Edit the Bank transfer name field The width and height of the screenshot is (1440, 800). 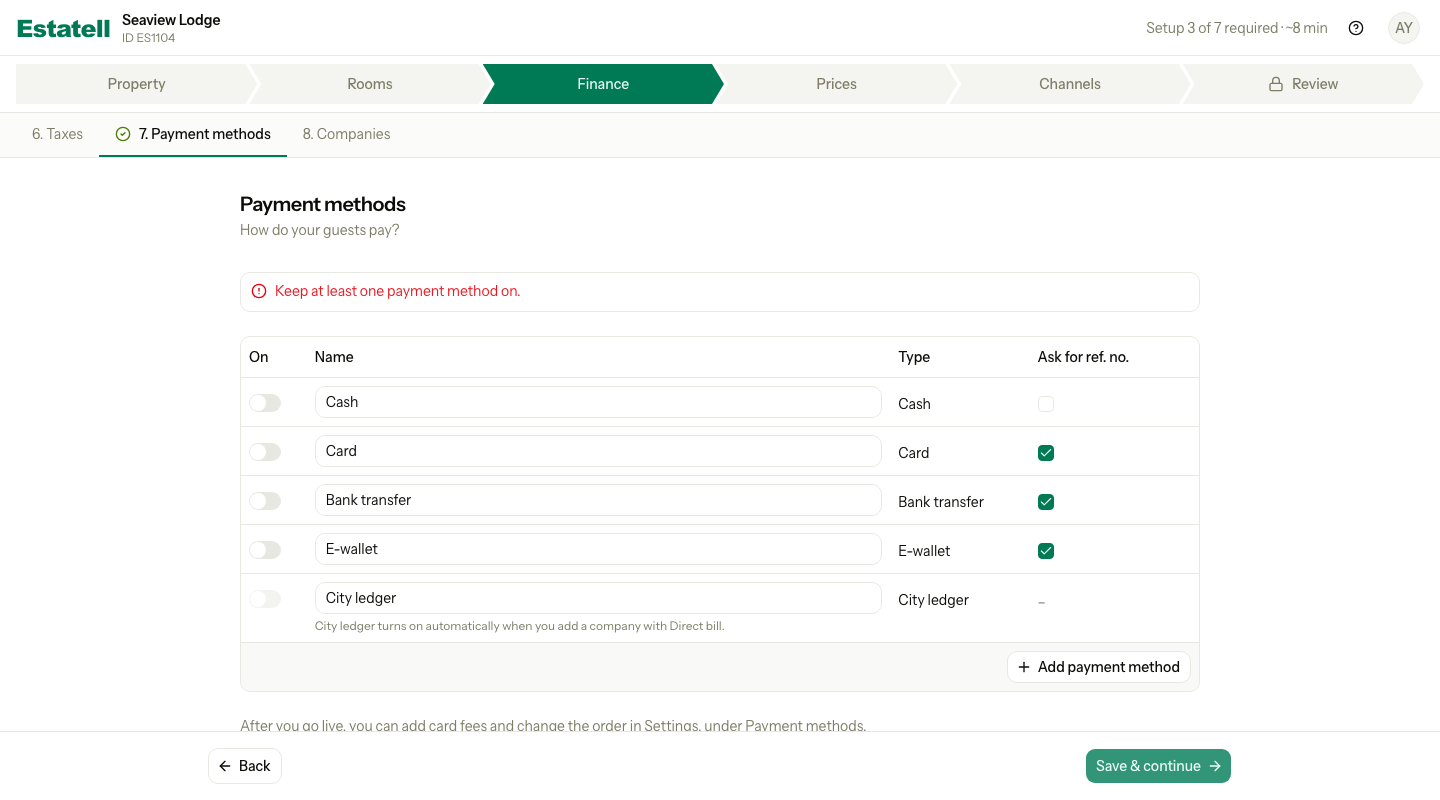tap(598, 500)
